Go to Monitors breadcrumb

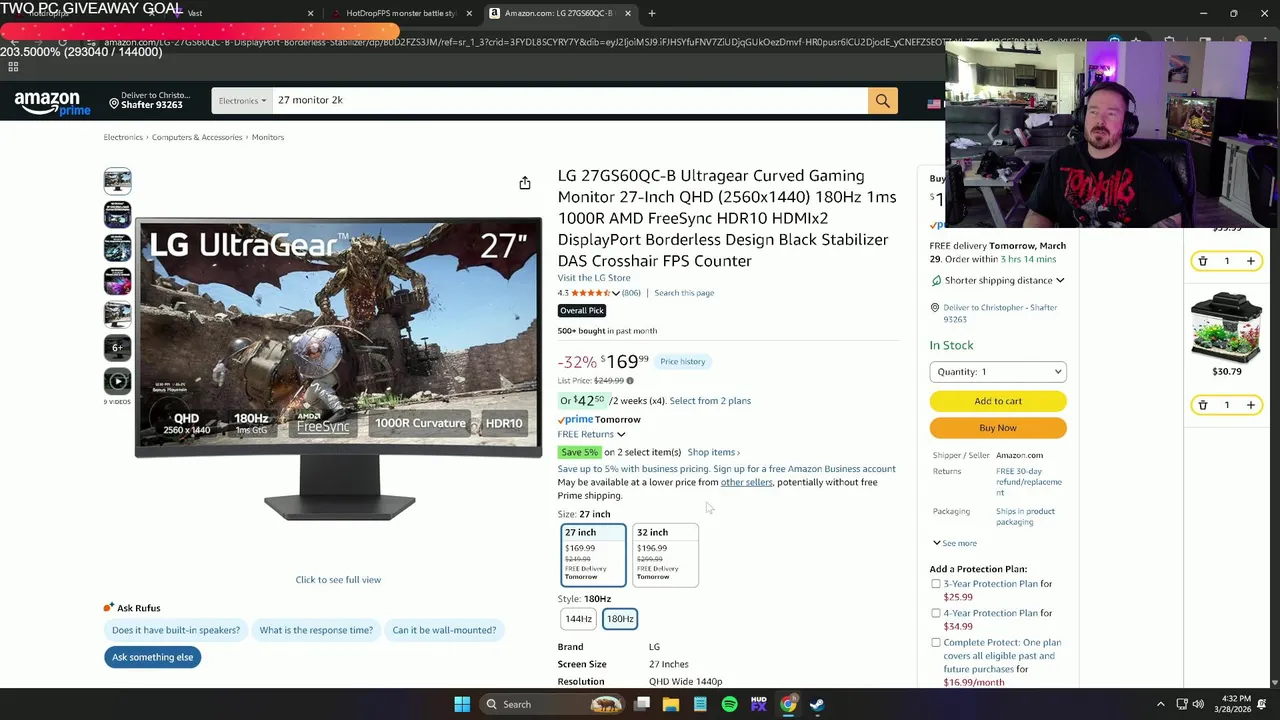(268, 137)
